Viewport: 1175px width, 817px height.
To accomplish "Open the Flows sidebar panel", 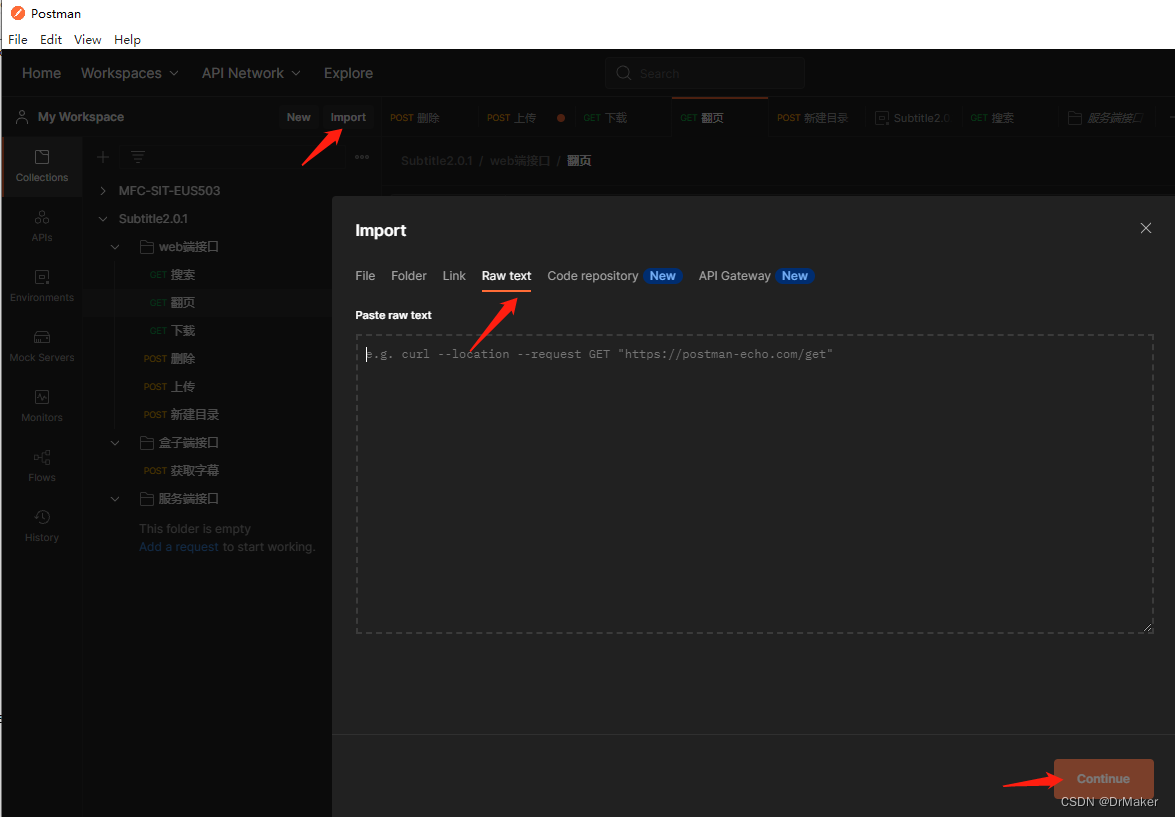I will click(x=42, y=466).
